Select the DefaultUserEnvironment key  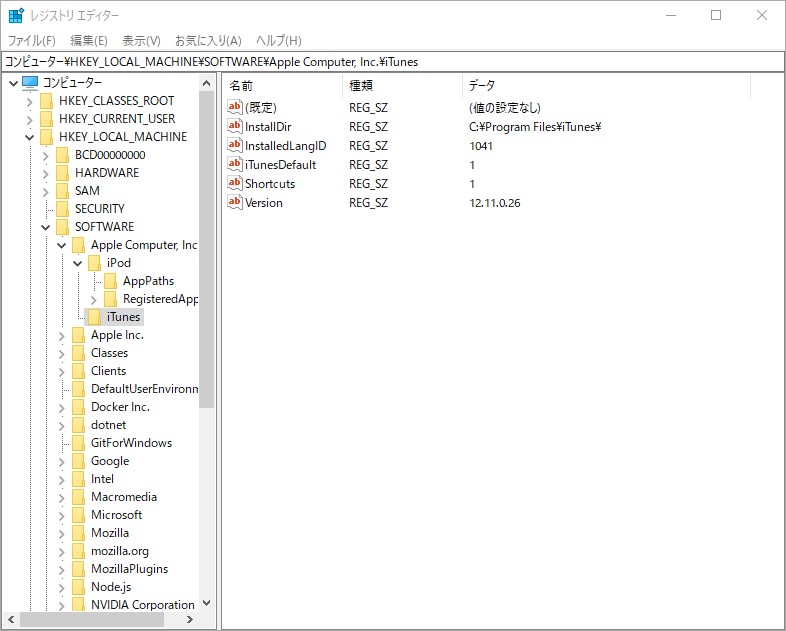pyautogui.click(x=144, y=389)
